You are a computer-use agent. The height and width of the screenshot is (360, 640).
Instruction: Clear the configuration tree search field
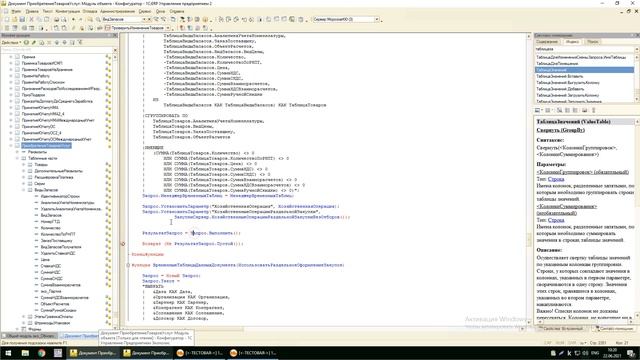[x=115, y=50]
